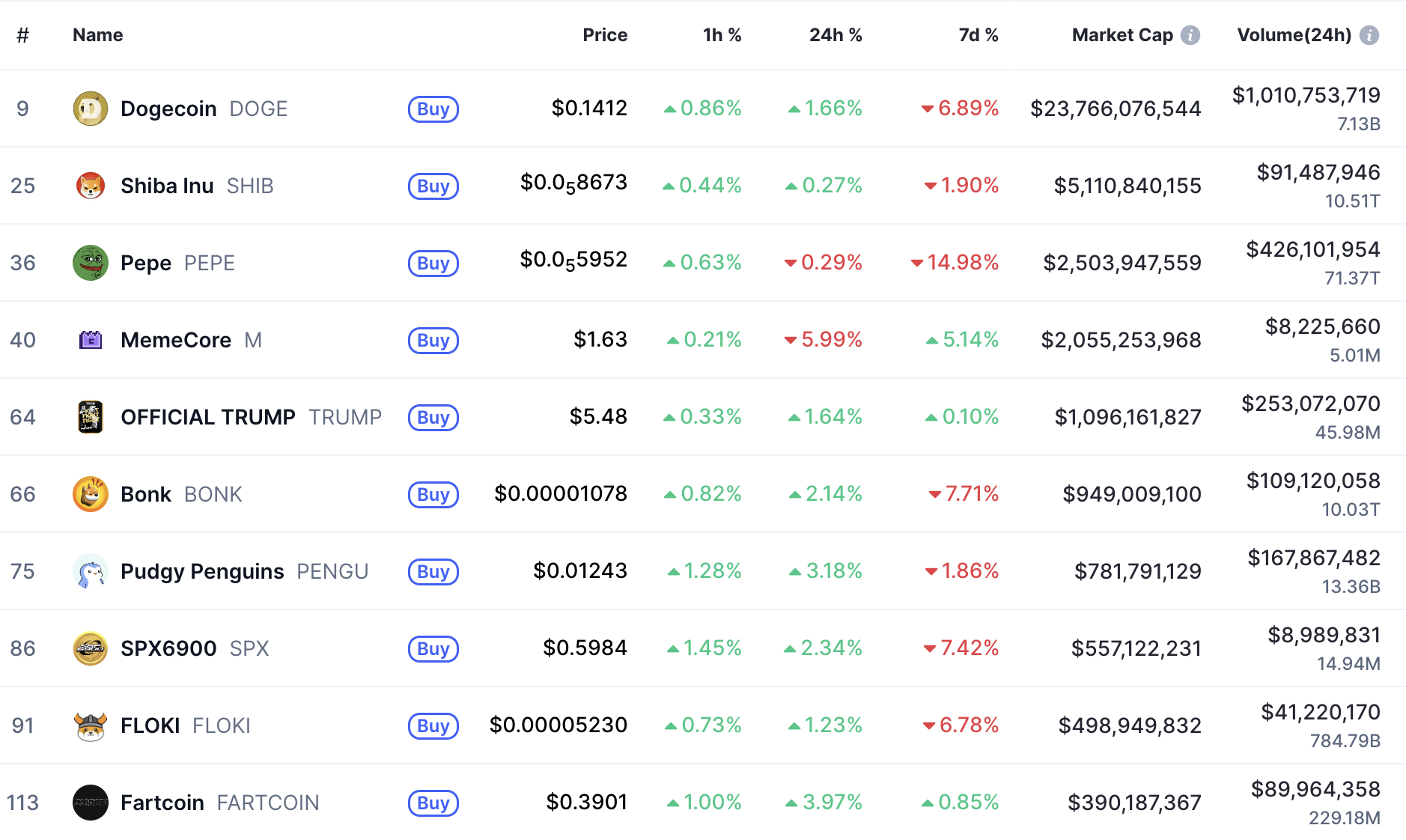Sort by the 1h % column header
Image resolution: width=1406 pixels, height=840 pixels.
click(x=722, y=35)
